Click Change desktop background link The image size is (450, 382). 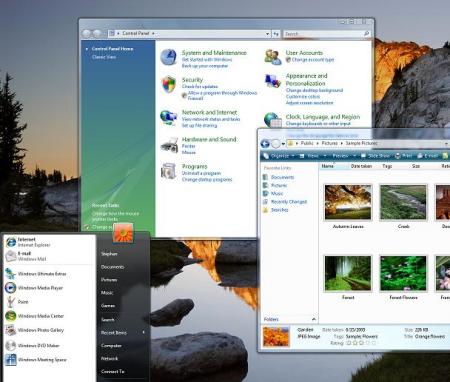(x=314, y=90)
